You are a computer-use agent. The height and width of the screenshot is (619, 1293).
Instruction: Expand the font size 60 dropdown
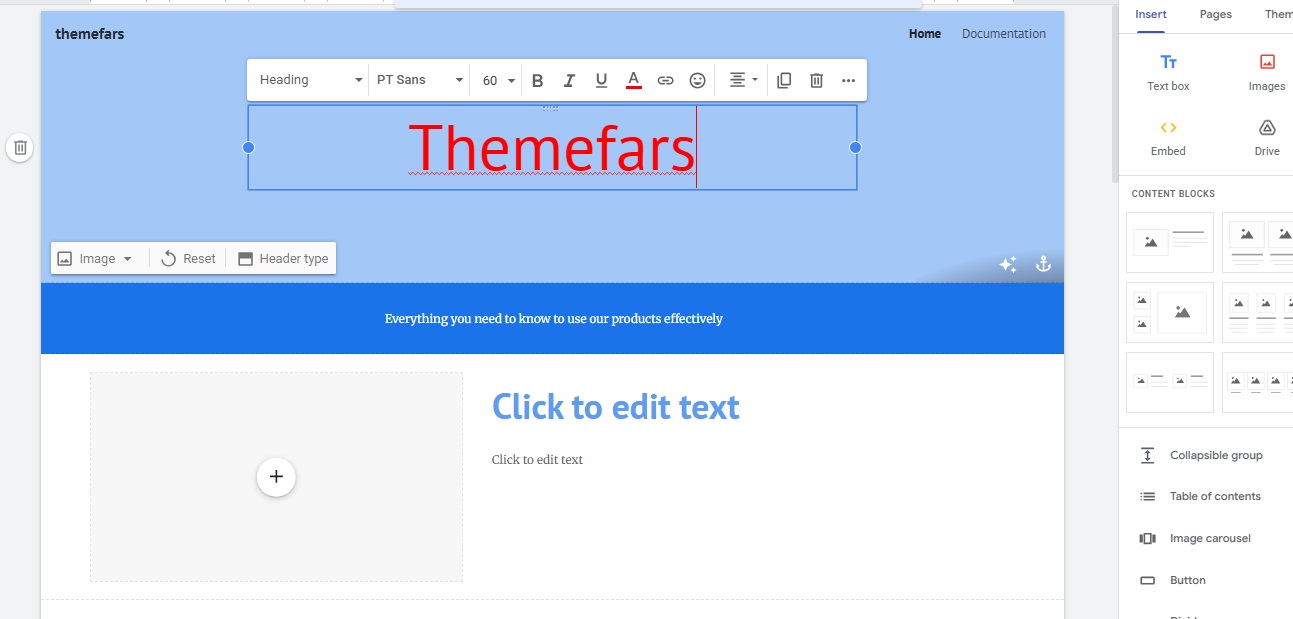pyautogui.click(x=498, y=80)
